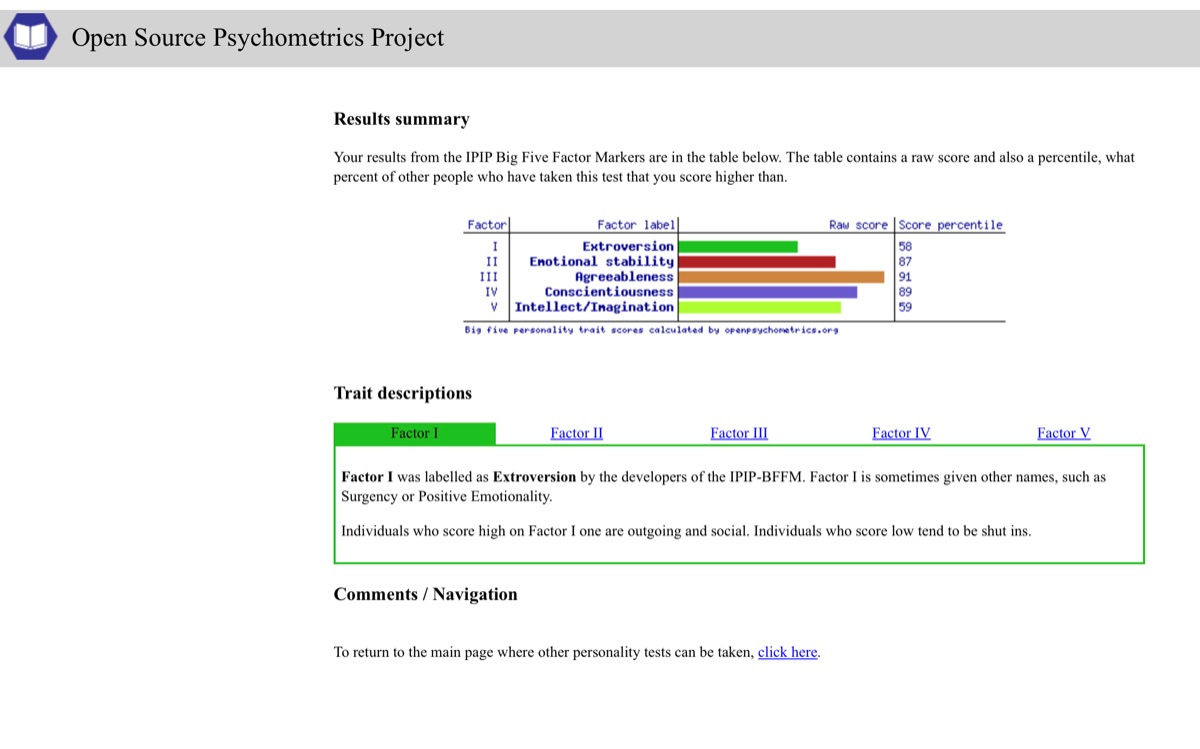The height and width of the screenshot is (749, 1200).
Task: Click the hexagon book logo icon
Action: (x=30, y=37)
